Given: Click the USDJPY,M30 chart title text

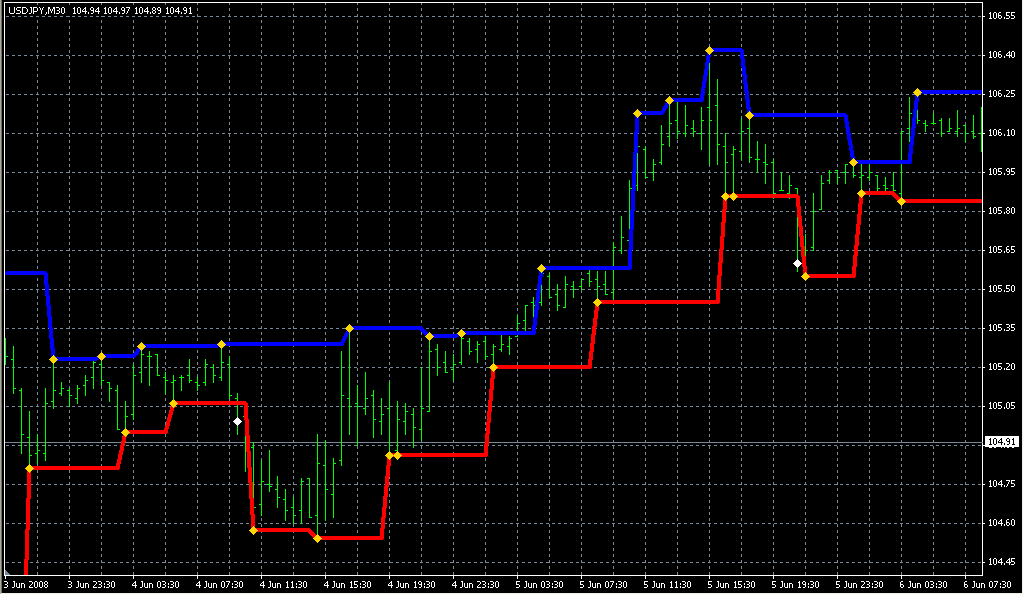Looking at the screenshot, I should coord(36,10).
